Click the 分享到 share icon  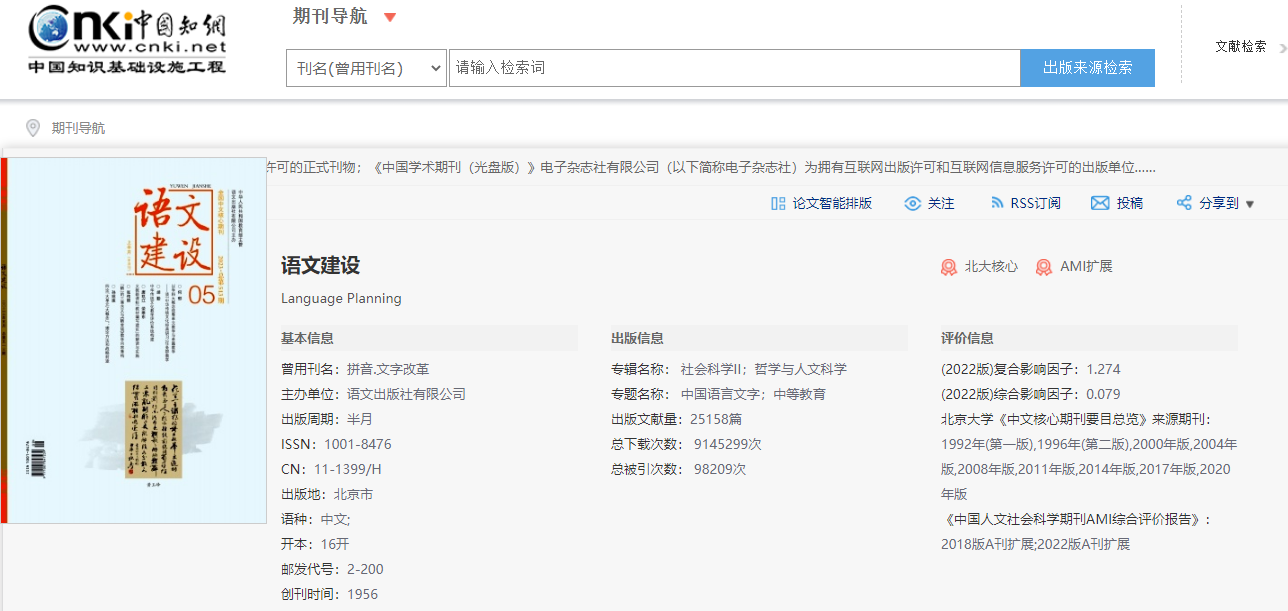1184,203
